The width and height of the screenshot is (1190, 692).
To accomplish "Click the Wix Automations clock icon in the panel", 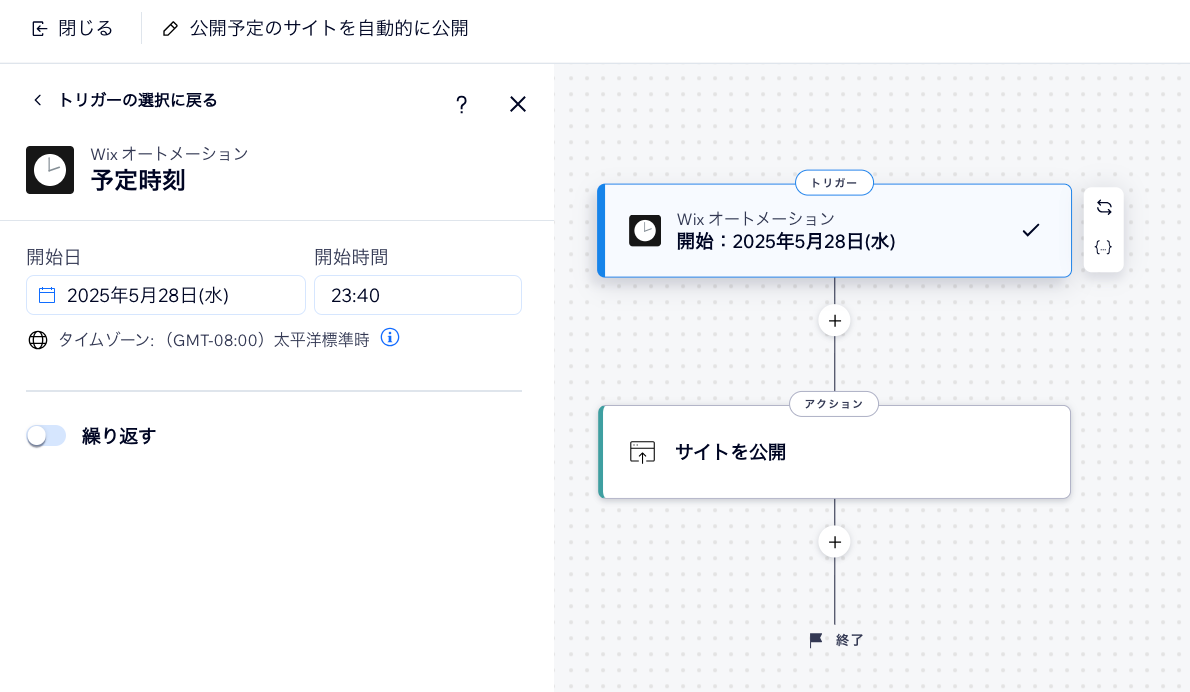I will click(50, 170).
